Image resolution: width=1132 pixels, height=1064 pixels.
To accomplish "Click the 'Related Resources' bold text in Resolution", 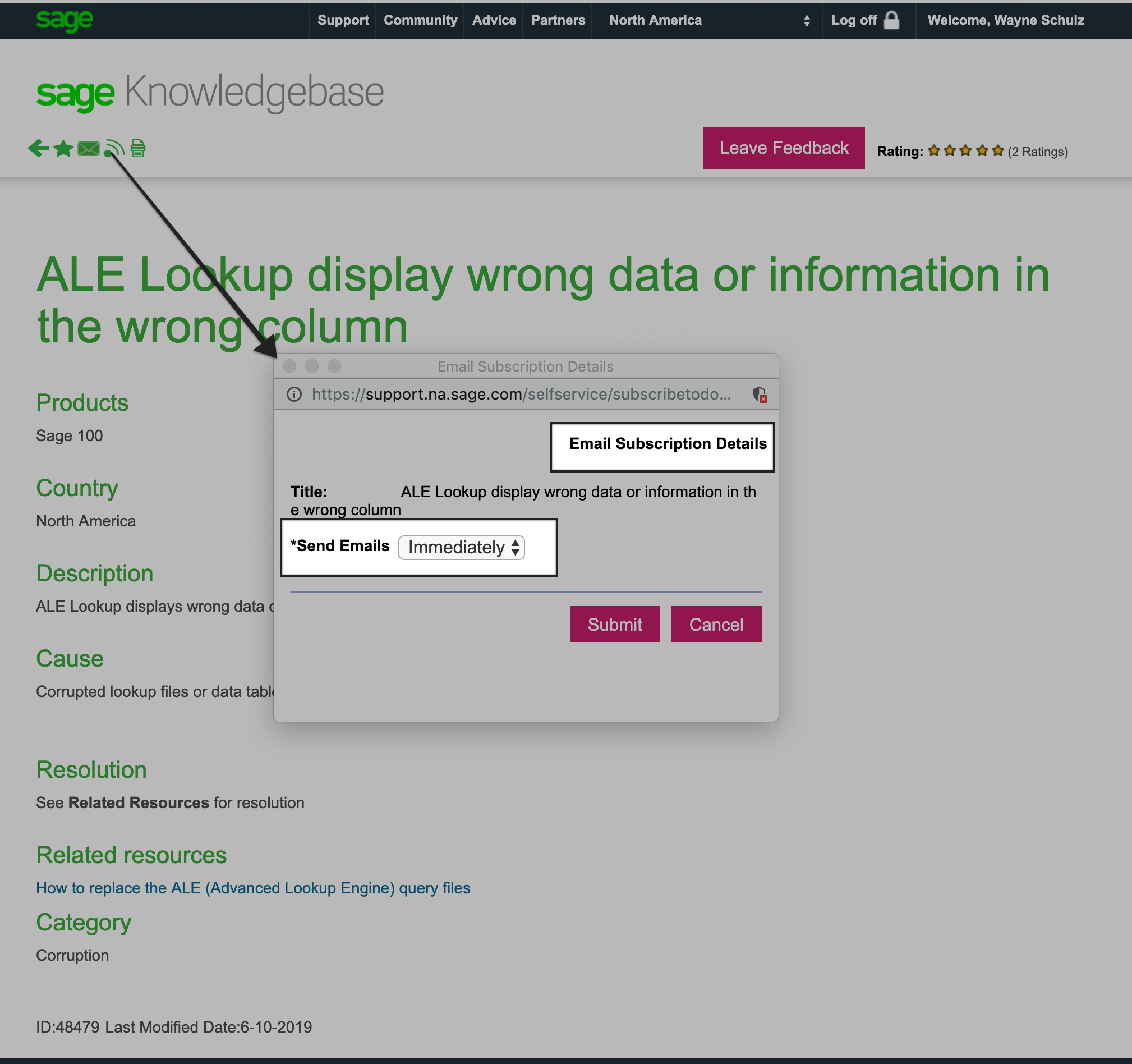I will point(139,802).
